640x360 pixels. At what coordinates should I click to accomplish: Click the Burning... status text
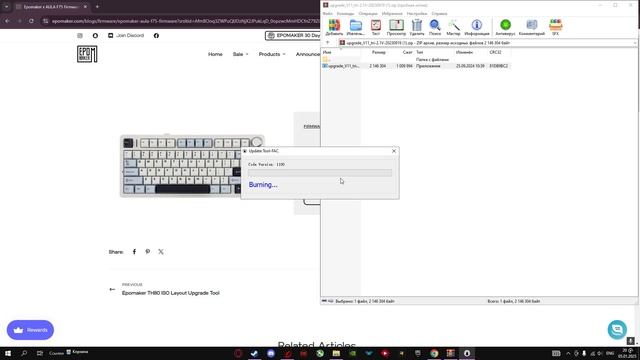[x=263, y=185]
